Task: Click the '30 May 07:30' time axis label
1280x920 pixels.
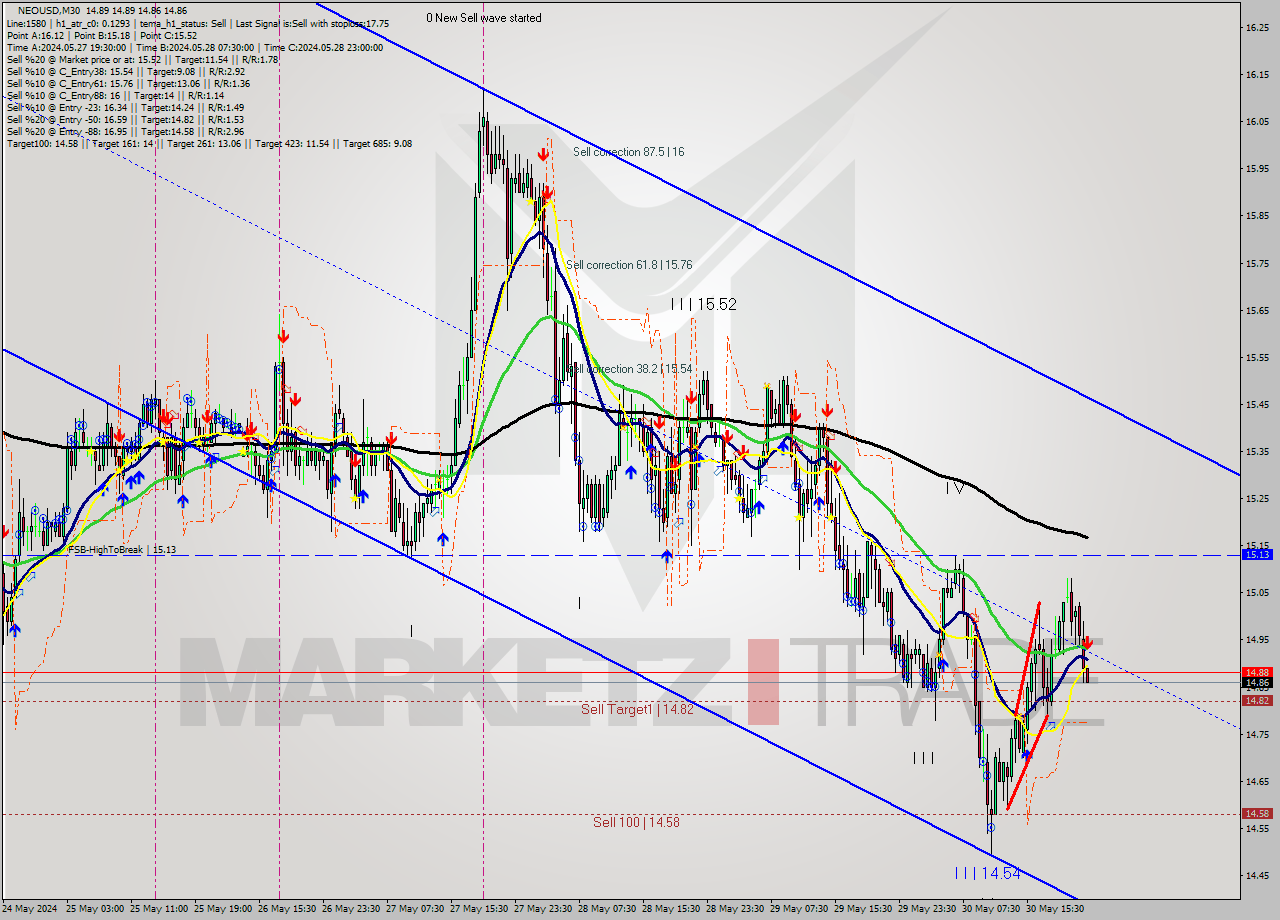Action: click(991, 909)
